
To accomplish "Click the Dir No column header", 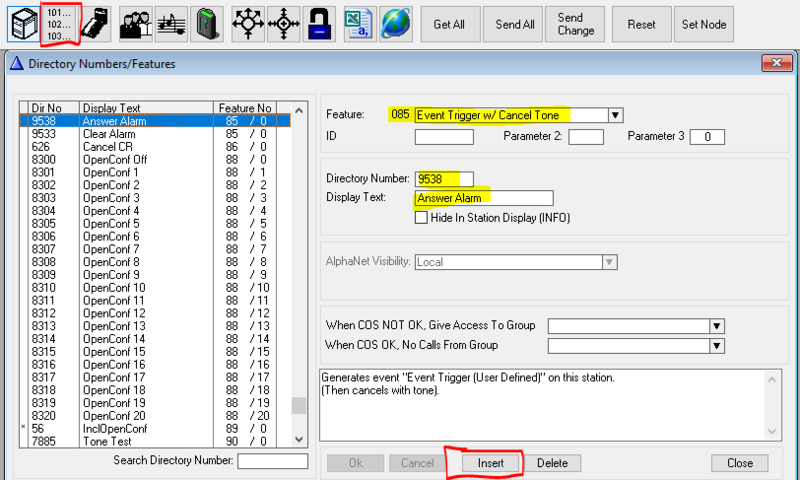I will tap(54, 108).
